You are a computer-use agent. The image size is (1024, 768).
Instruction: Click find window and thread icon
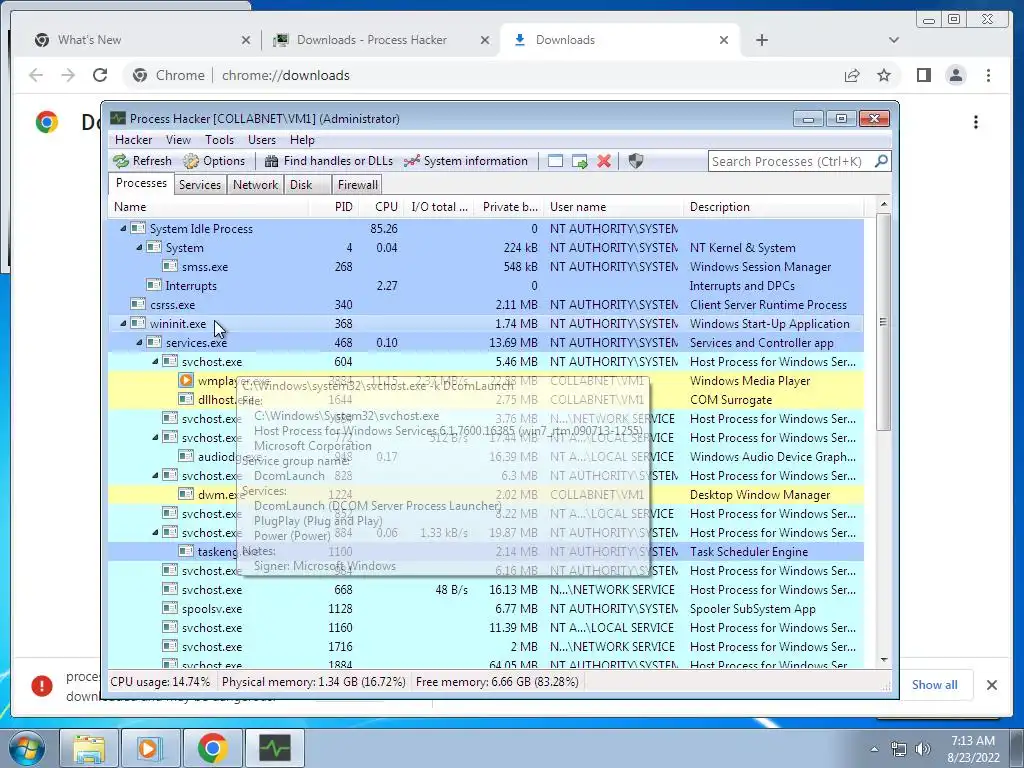(x=579, y=161)
